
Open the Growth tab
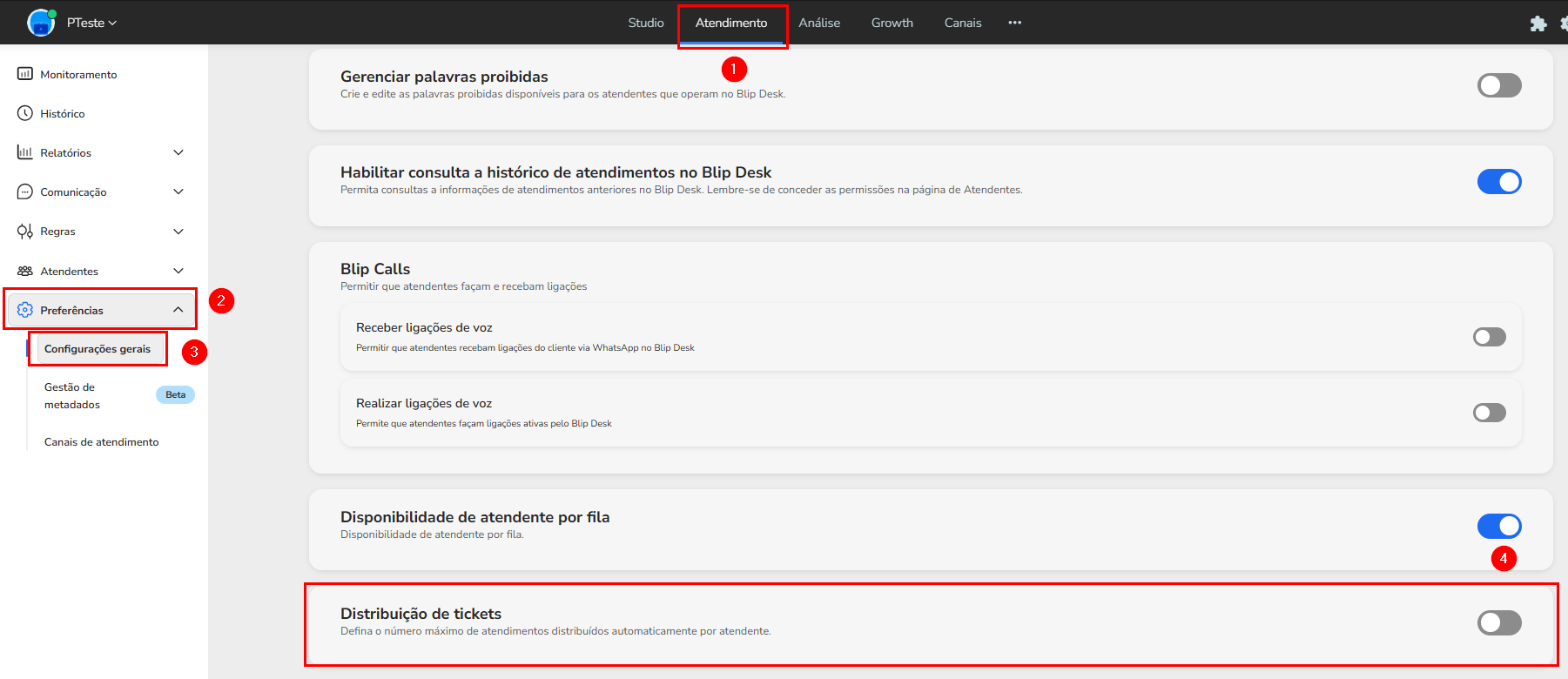pos(892,23)
